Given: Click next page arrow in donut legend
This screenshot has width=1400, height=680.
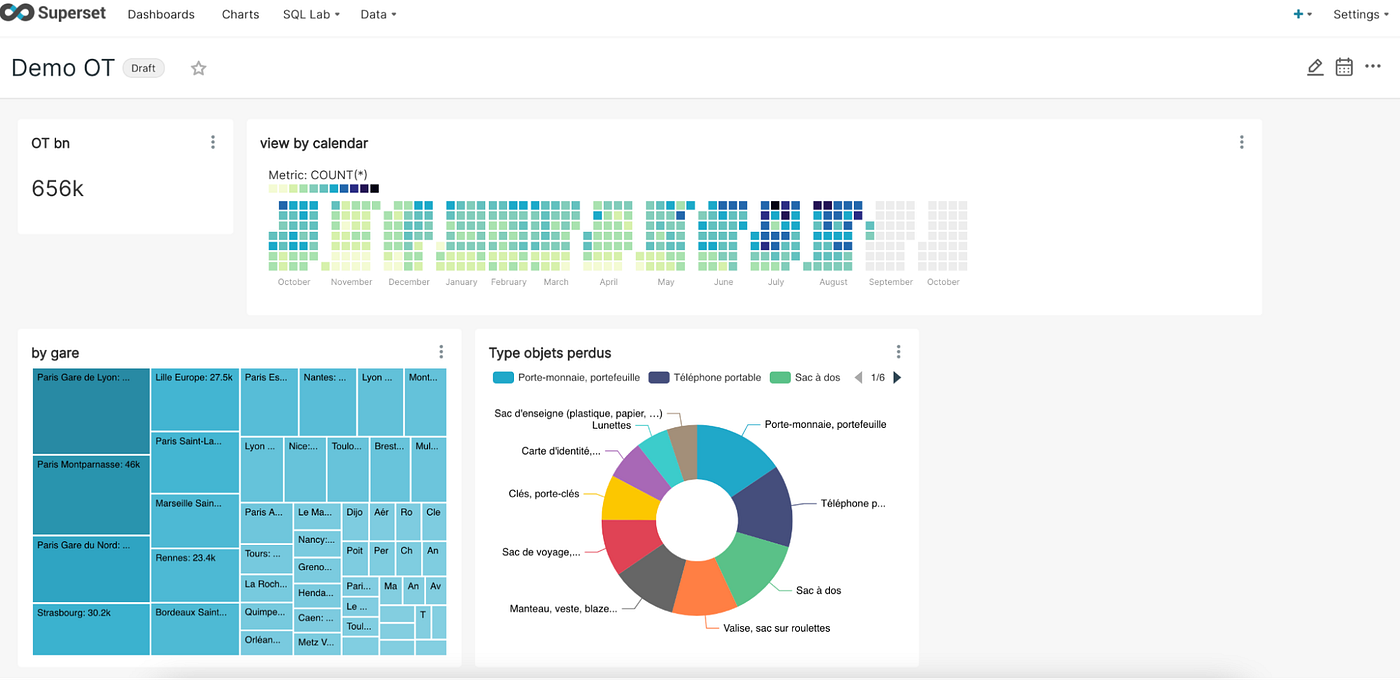Looking at the screenshot, I should click(x=897, y=377).
